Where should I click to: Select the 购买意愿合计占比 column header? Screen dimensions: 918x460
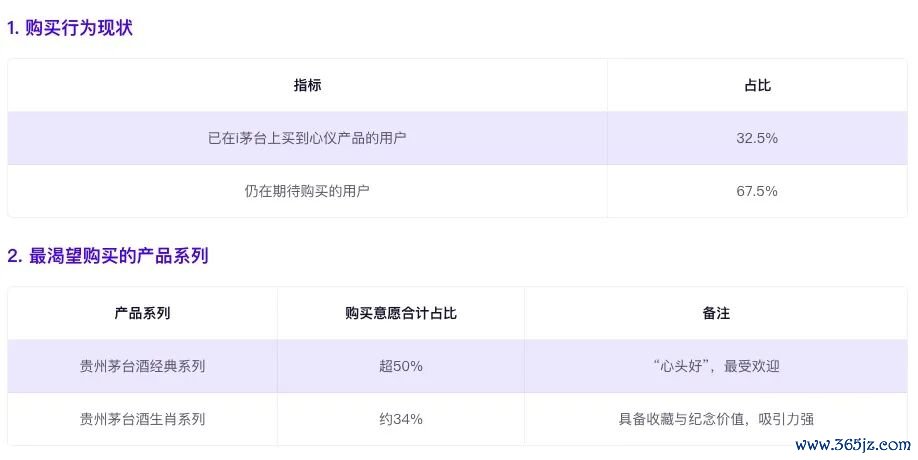(400, 313)
